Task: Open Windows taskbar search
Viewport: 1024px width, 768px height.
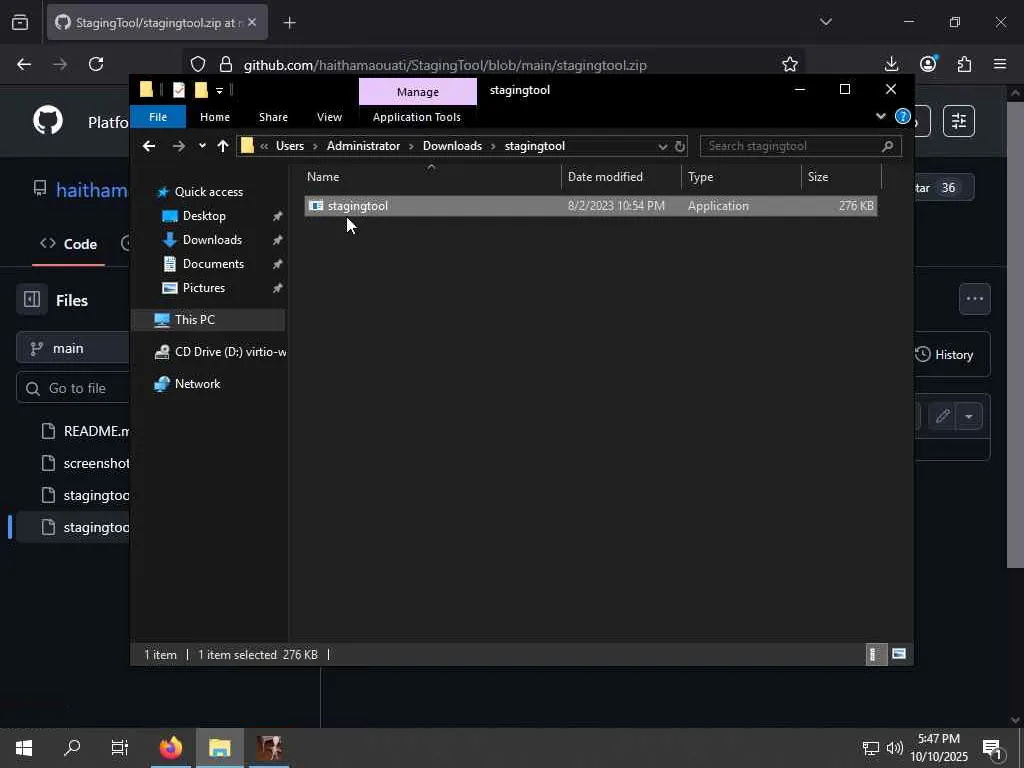Action: tap(72, 748)
